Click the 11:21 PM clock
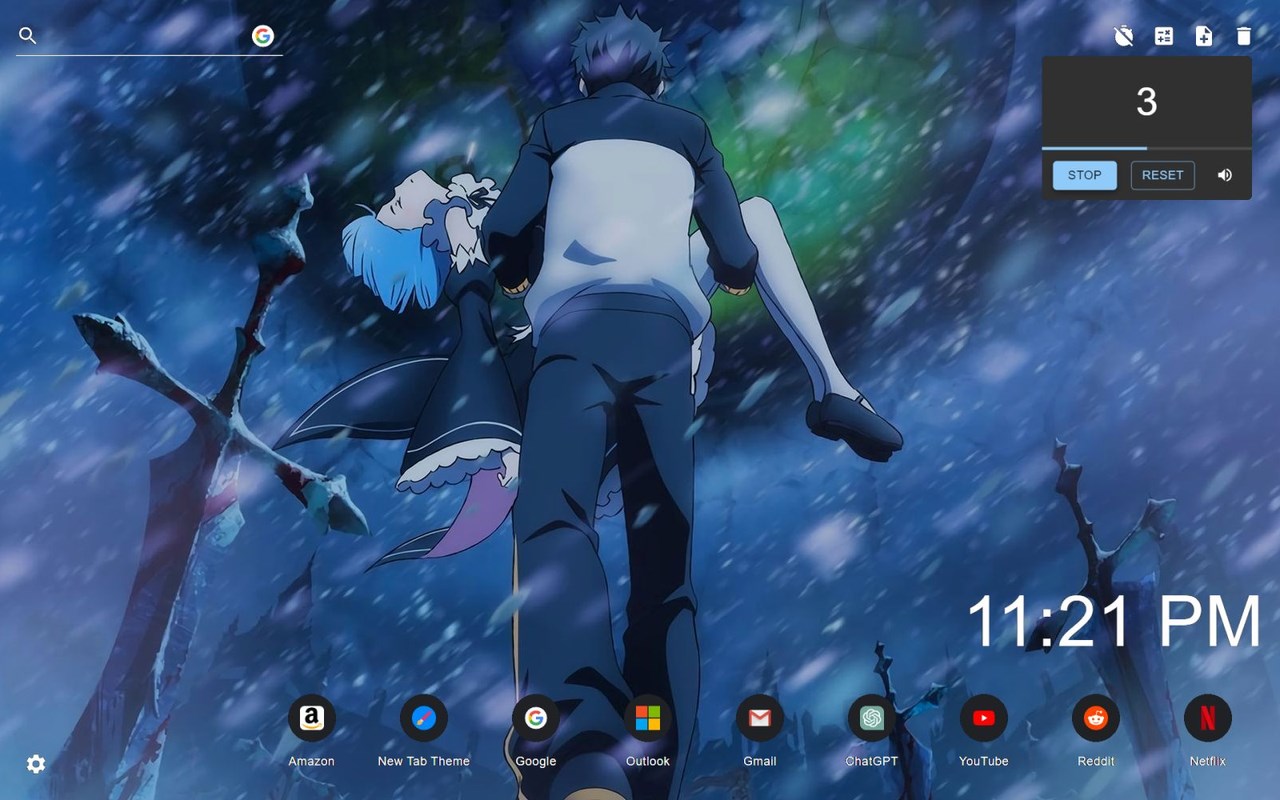Viewport: 1280px width, 800px height. click(x=1114, y=622)
